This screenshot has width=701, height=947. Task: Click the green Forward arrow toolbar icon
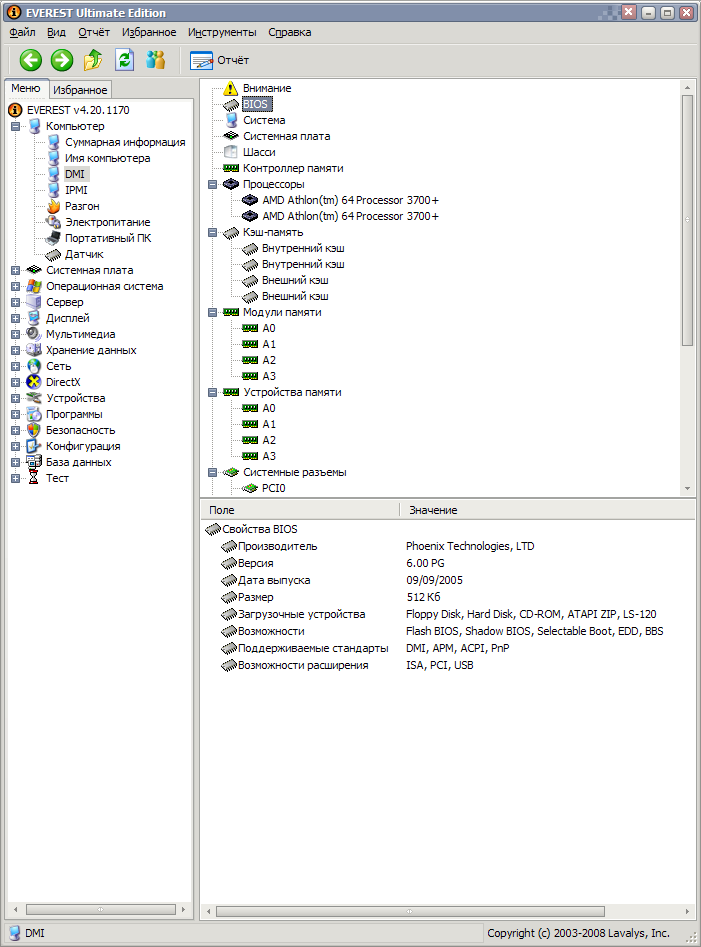[62, 60]
